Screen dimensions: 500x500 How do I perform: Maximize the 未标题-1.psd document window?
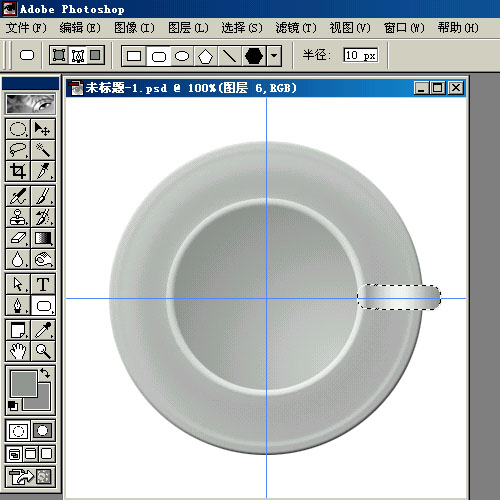[x=438, y=88]
